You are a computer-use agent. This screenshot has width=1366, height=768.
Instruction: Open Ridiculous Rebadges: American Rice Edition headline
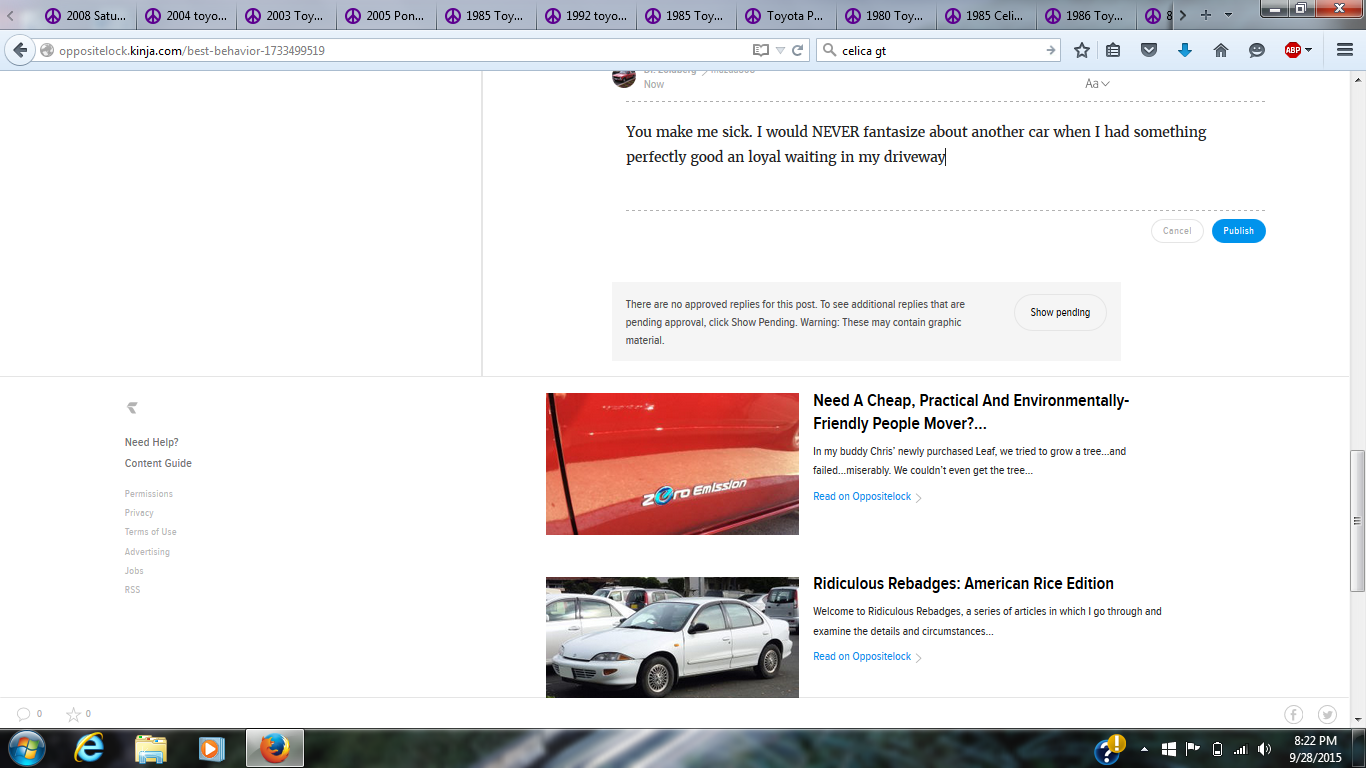tap(963, 584)
